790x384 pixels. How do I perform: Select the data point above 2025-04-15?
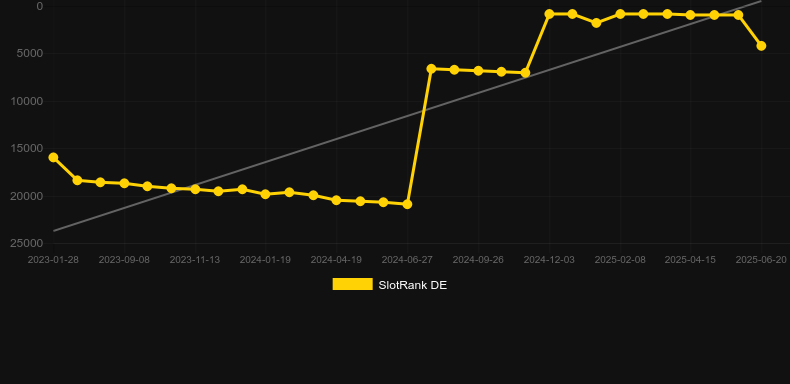coord(691,15)
